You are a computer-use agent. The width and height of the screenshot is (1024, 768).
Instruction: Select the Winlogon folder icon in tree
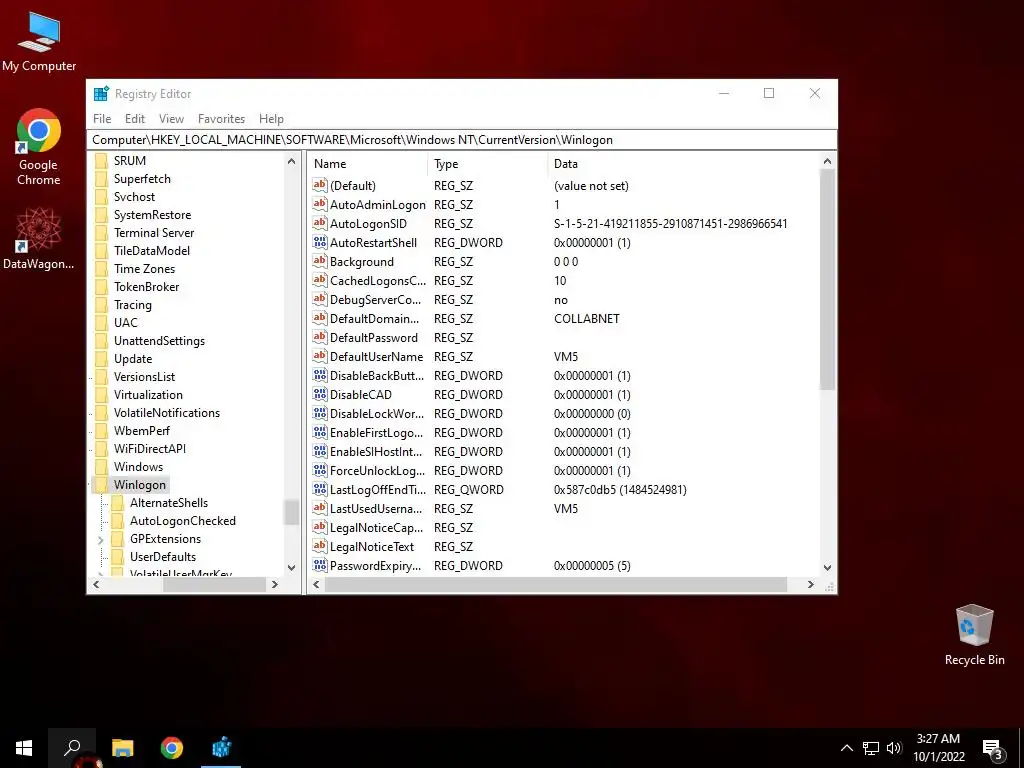[101, 485]
